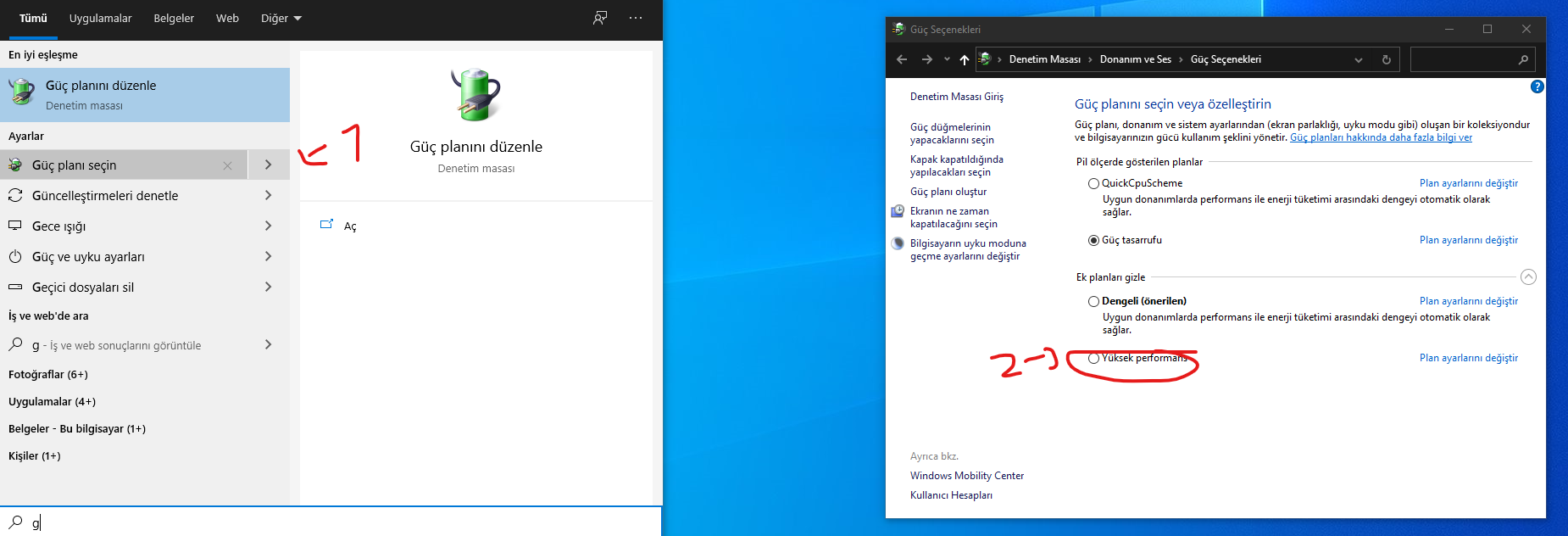
Task: Click the Ekranın ne zaman kapatılacağını icon
Action: [x=898, y=211]
